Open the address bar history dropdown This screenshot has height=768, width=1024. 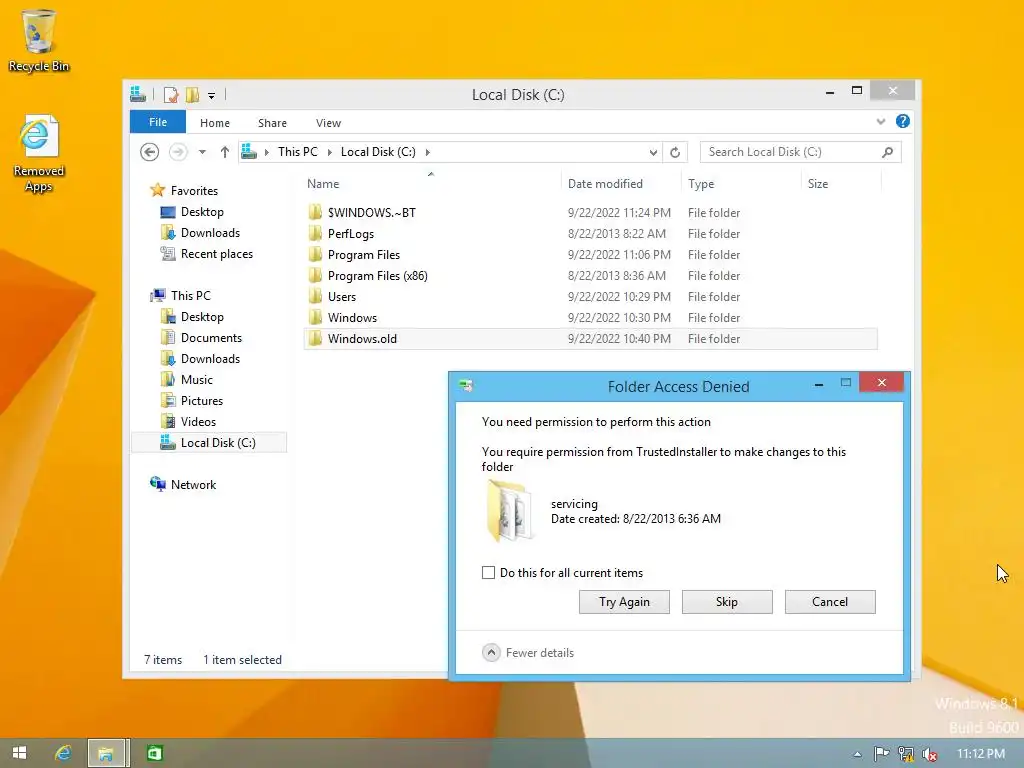pos(653,152)
